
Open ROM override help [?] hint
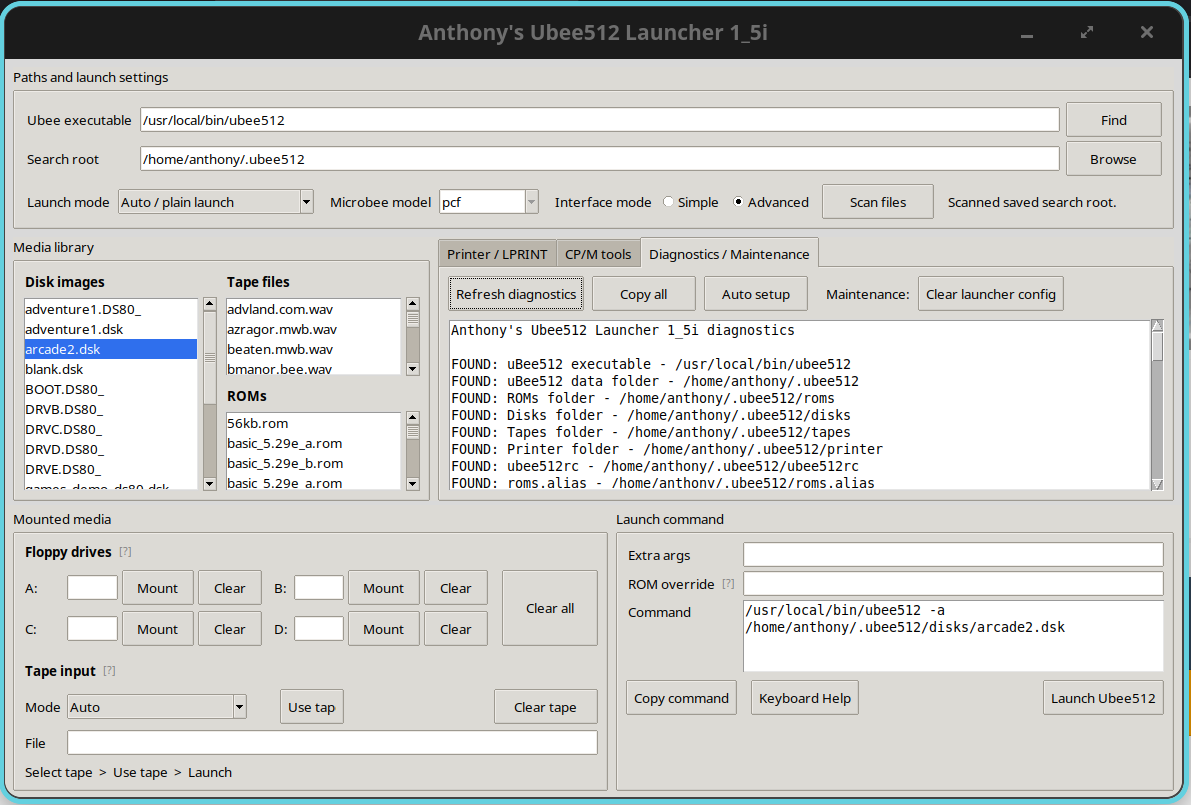[728, 584]
